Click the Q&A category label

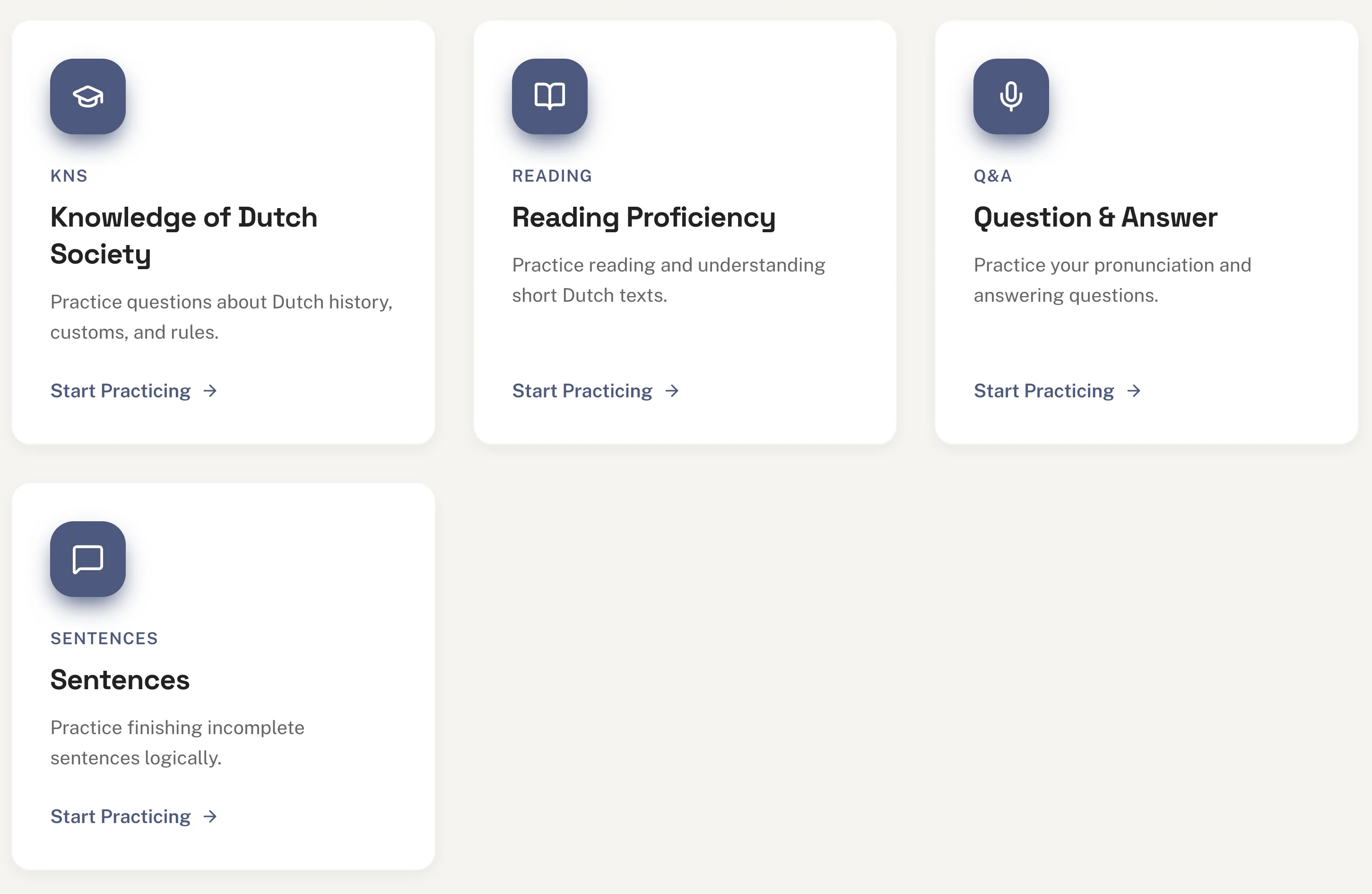(x=993, y=176)
